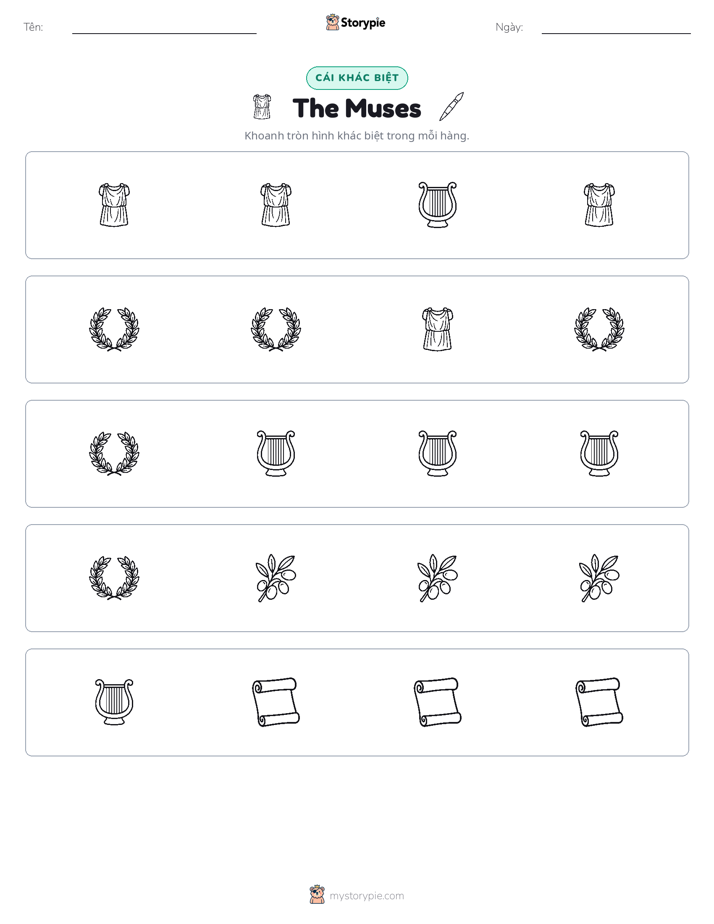Select the laurel wreath in the lyre row

click(x=114, y=454)
